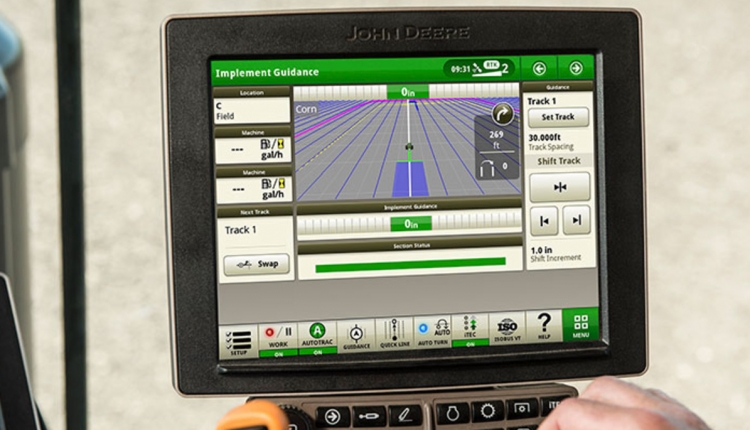Open Auto Turn settings
750x430 pixels.
click(433, 331)
